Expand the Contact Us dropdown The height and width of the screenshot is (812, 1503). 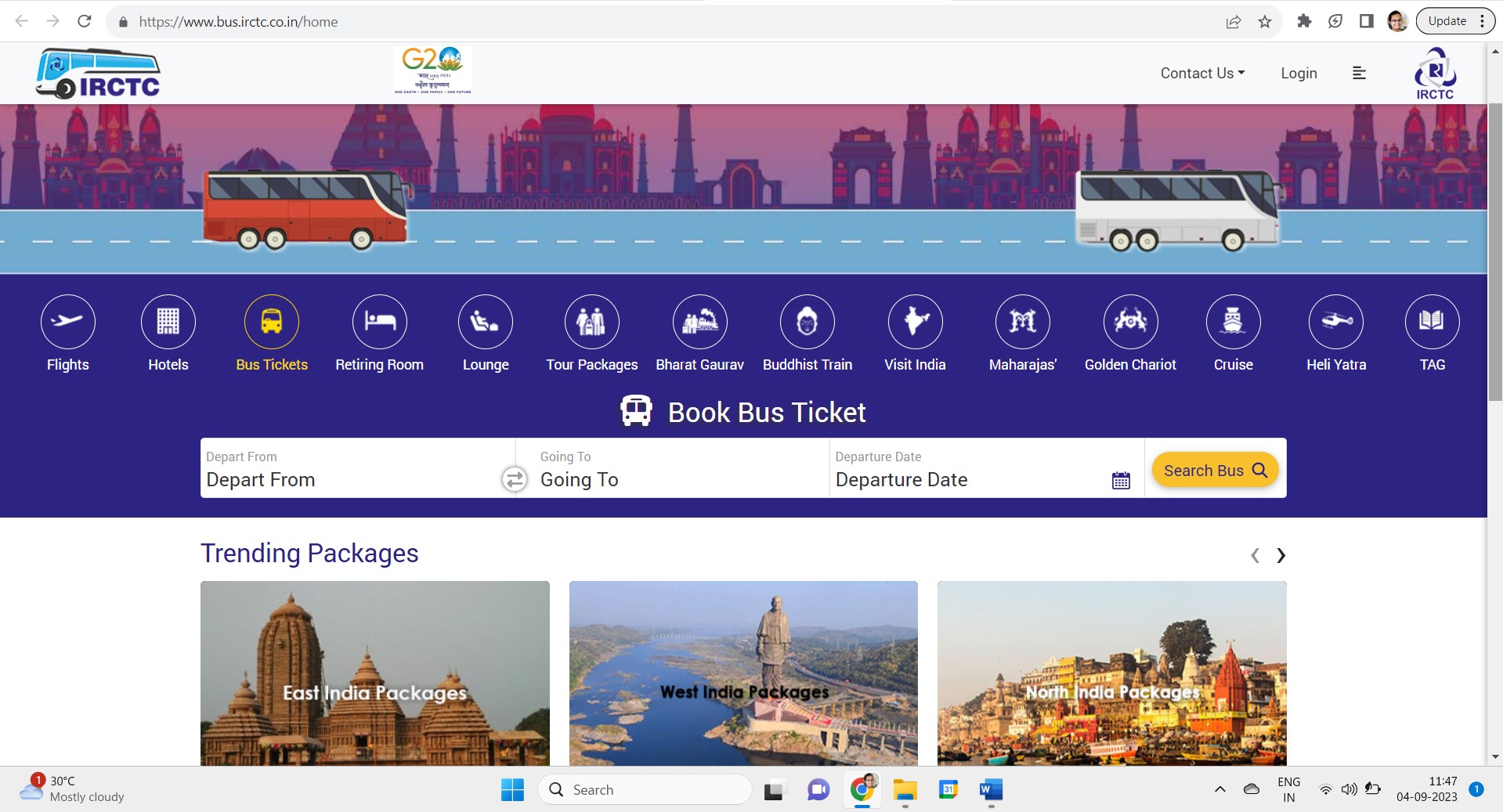[1201, 73]
